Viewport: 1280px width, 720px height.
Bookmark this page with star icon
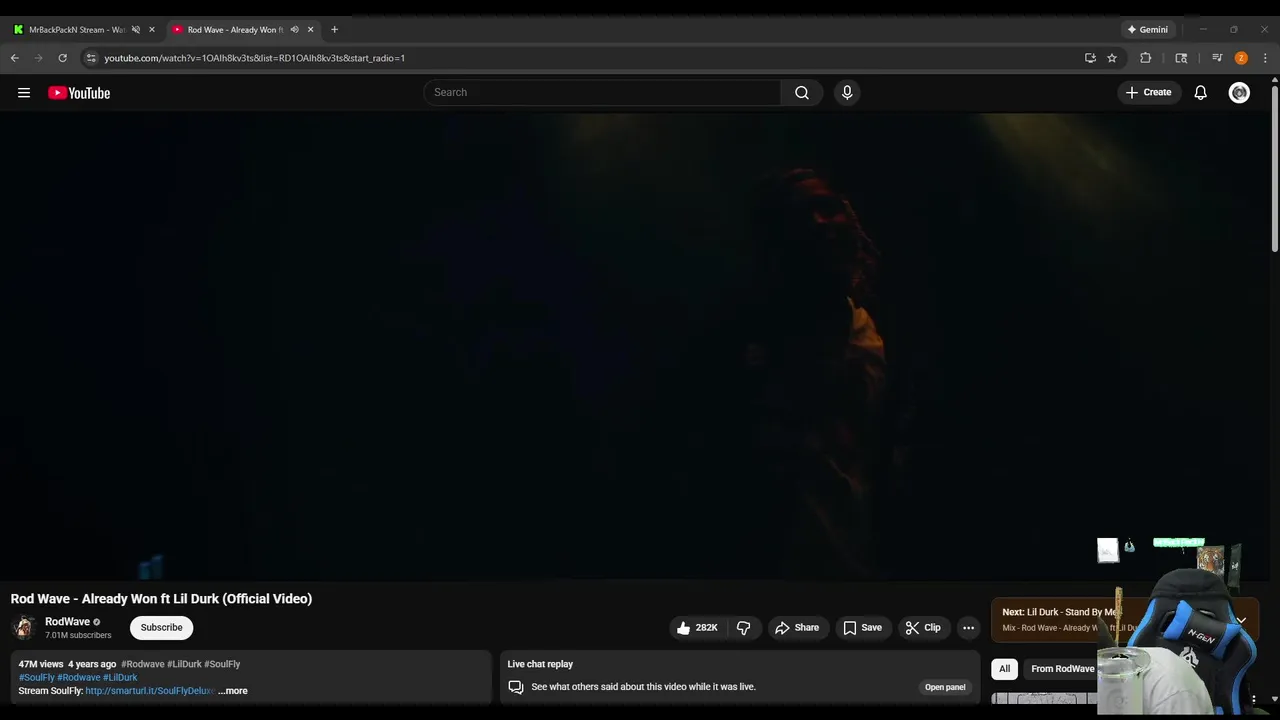click(1112, 58)
